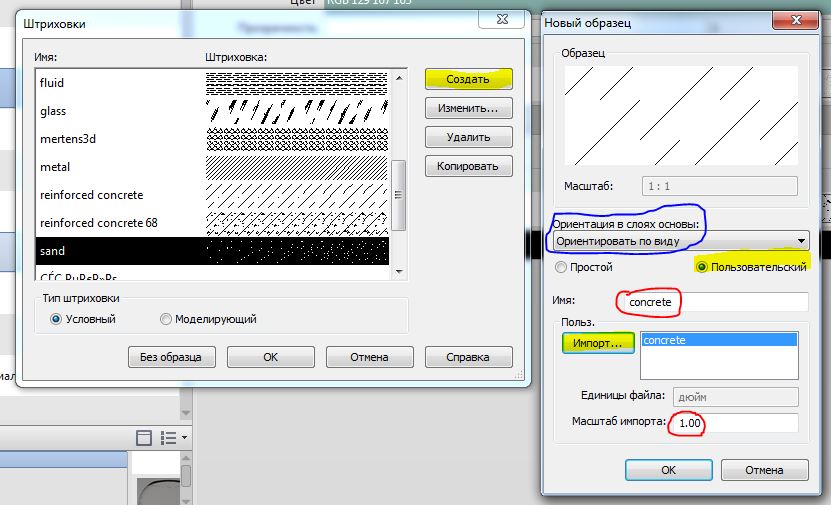Select the fluid hatch pattern row
Viewport: 831px width, 505px height.
pyautogui.click(x=212, y=83)
